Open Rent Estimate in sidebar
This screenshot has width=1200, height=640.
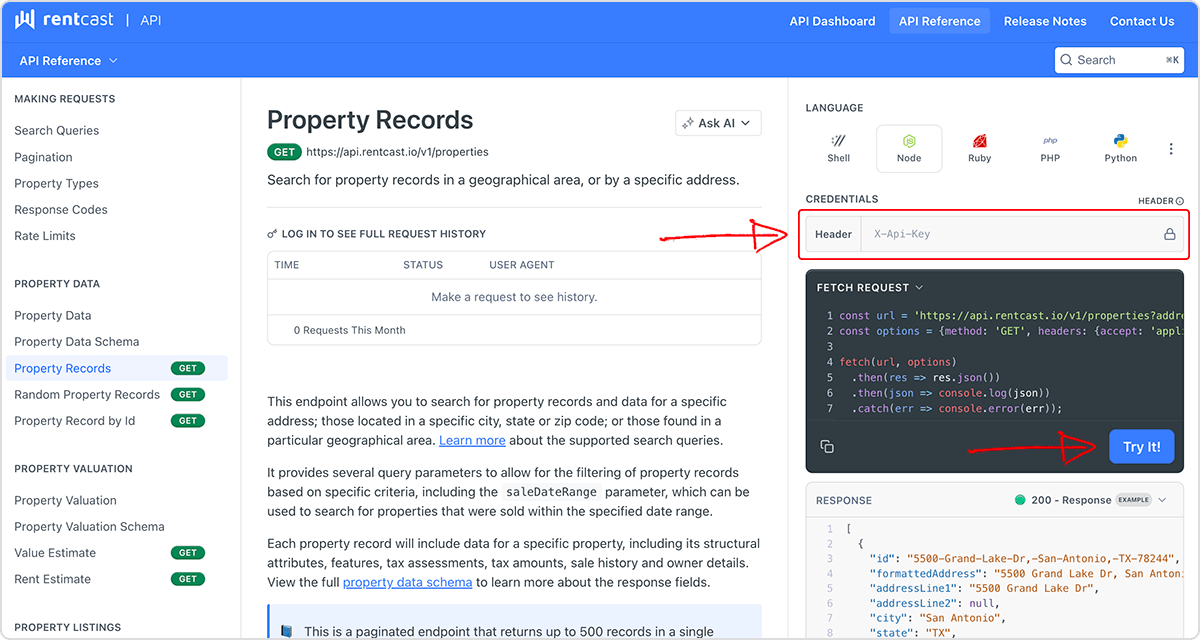52,579
